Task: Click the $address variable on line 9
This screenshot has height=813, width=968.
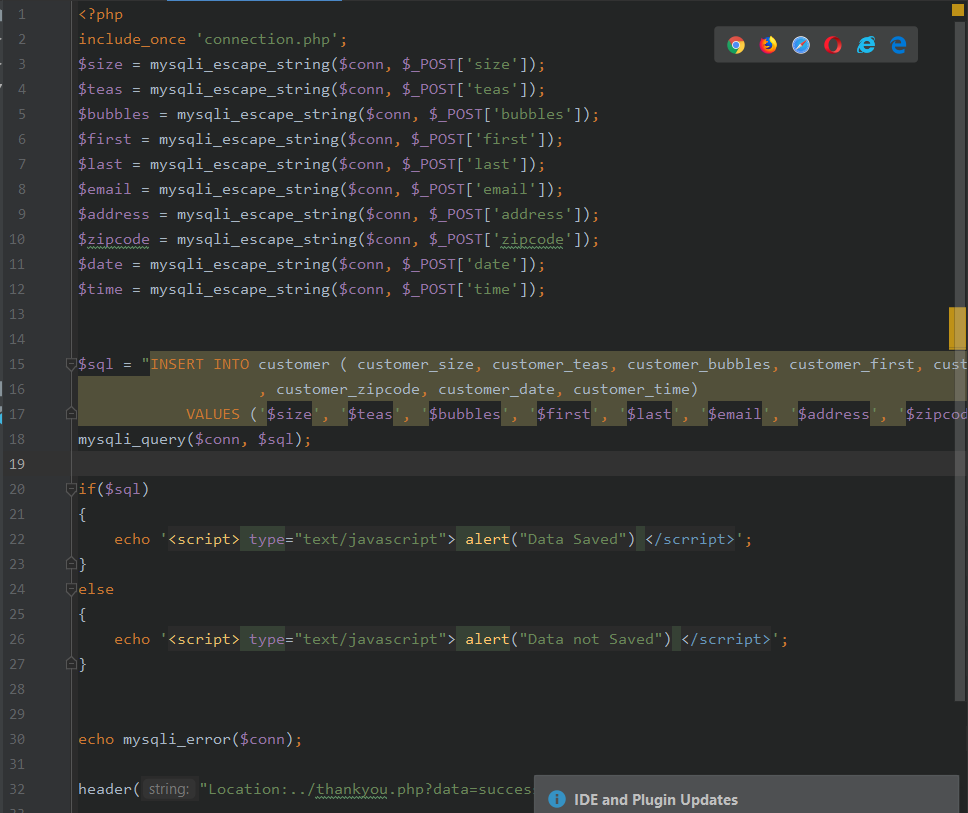Action: [x=114, y=214]
